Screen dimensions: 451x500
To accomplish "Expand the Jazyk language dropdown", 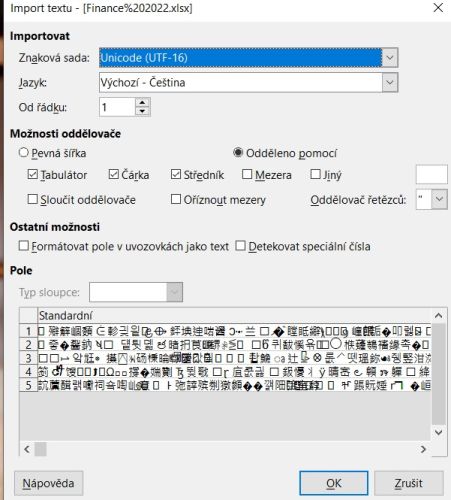I will pyautogui.click(x=390, y=82).
